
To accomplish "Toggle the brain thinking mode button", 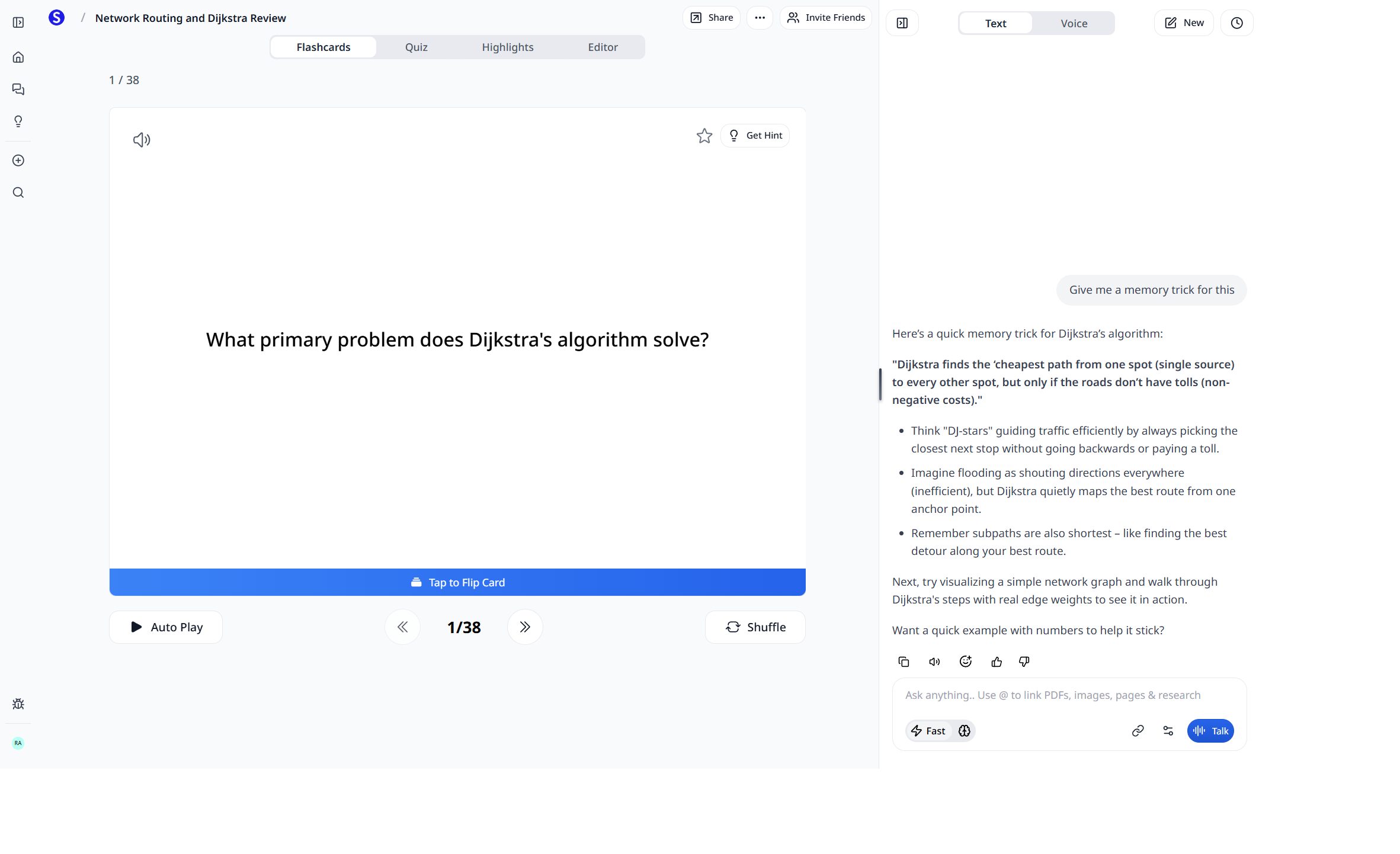I will click(964, 731).
